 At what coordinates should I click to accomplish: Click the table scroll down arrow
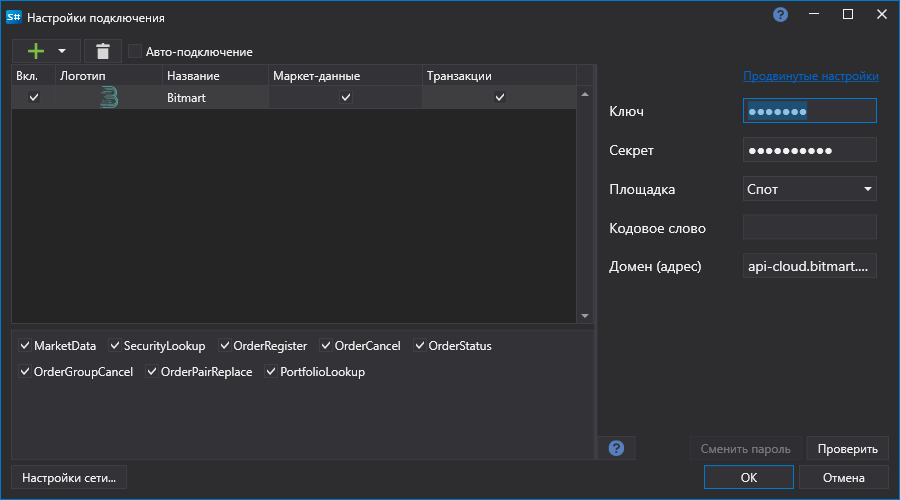click(585, 316)
